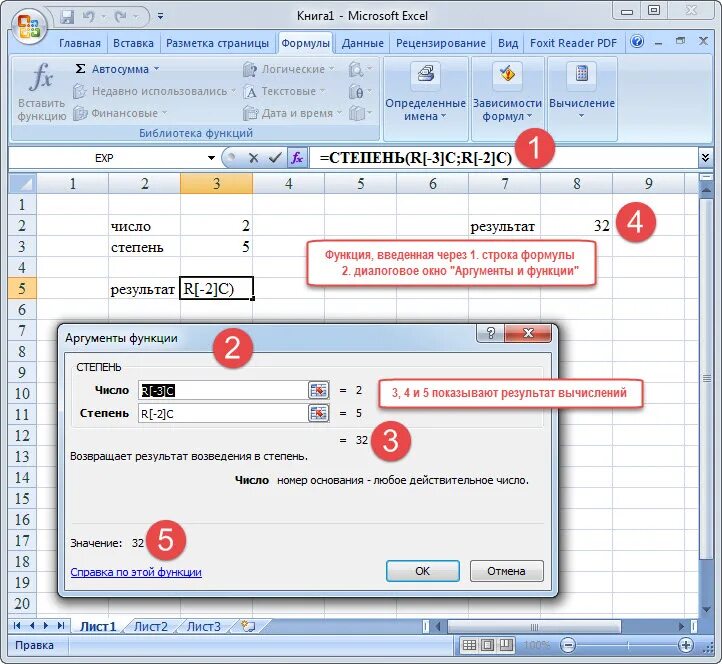Screen dimensions: 722x664
Task: Click cell with value 32 in column 8
Action: tap(576, 226)
